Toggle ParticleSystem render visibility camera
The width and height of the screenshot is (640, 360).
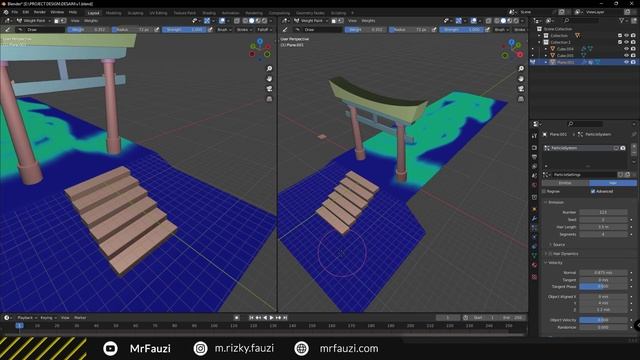click(x=623, y=148)
